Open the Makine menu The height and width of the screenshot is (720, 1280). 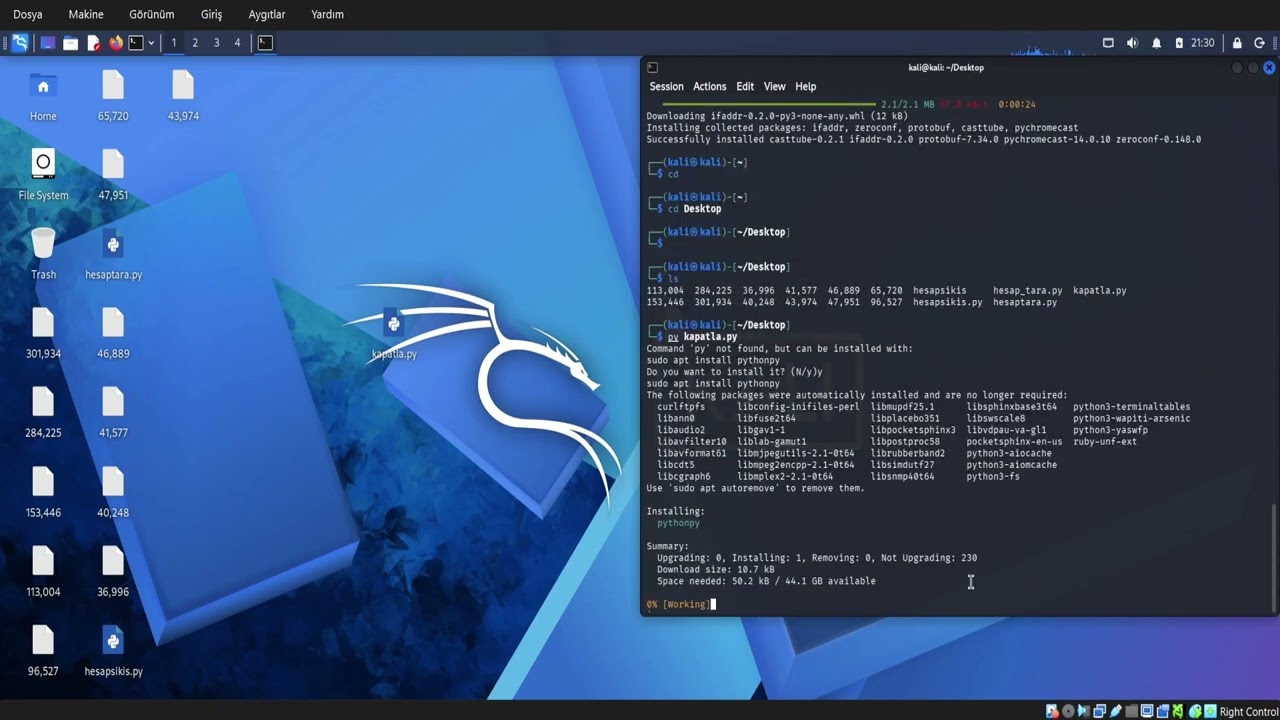[86, 14]
